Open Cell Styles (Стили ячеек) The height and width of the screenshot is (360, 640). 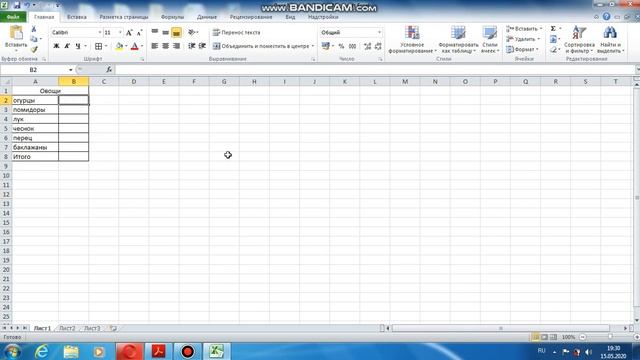[x=490, y=39]
